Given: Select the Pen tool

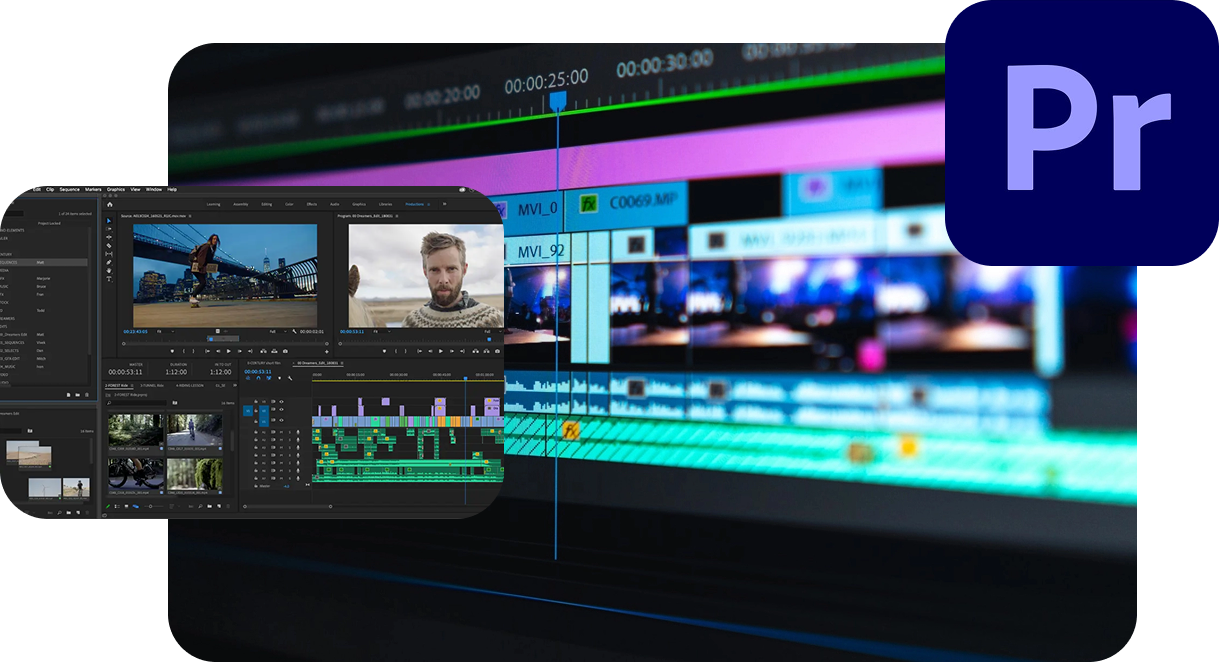Looking at the screenshot, I should pos(109,262).
